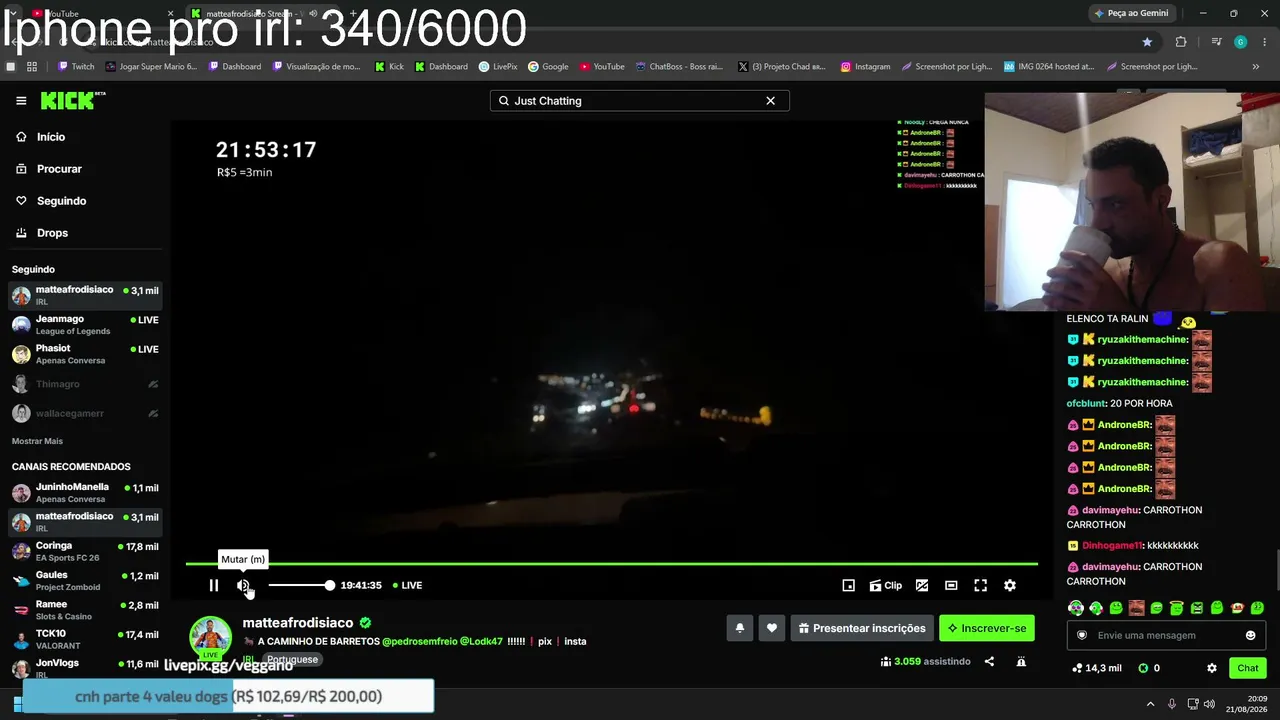1280x720 pixels.
Task: Open the Kick hamburger sidebar menu
Action: point(21,100)
